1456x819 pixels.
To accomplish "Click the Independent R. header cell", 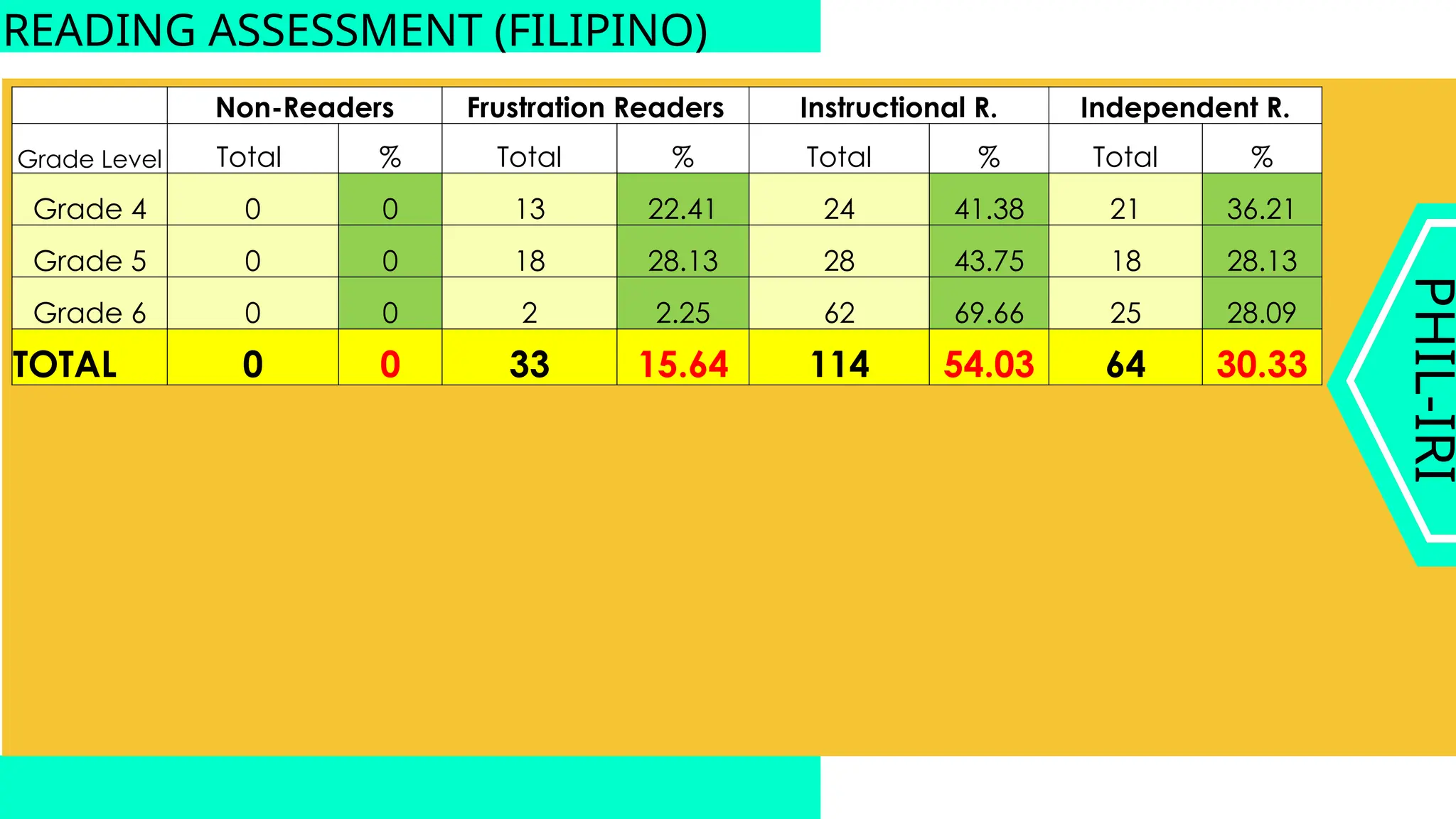I will [x=1184, y=107].
